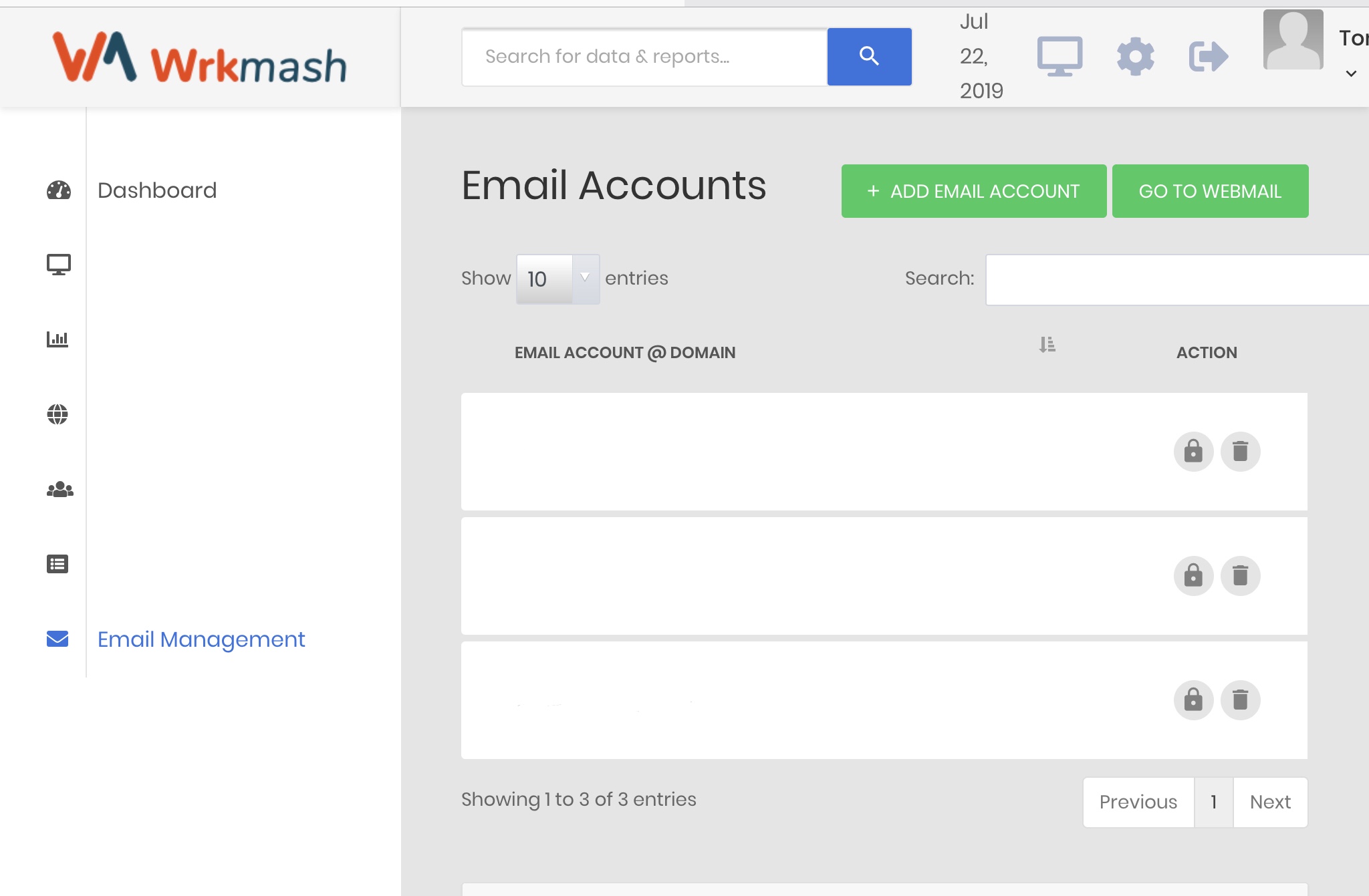Lock the third email account
Image resolution: width=1369 pixels, height=896 pixels.
click(x=1194, y=700)
